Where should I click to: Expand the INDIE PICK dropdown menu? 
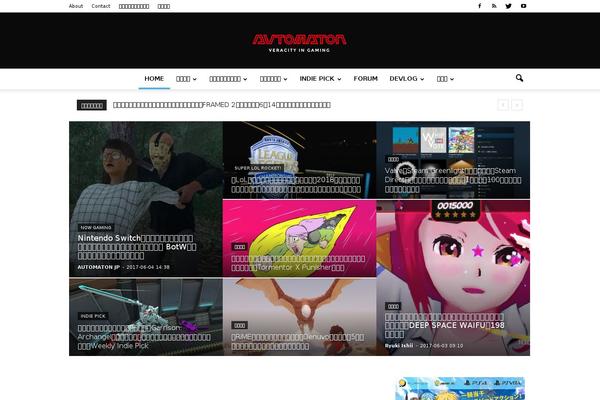point(320,79)
